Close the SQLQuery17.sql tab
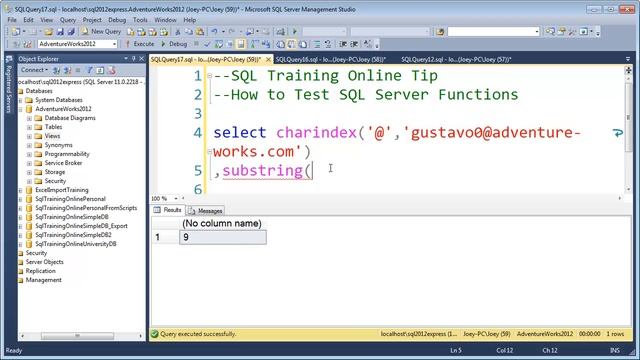Screen dimensions: 640x360 click(268, 60)
